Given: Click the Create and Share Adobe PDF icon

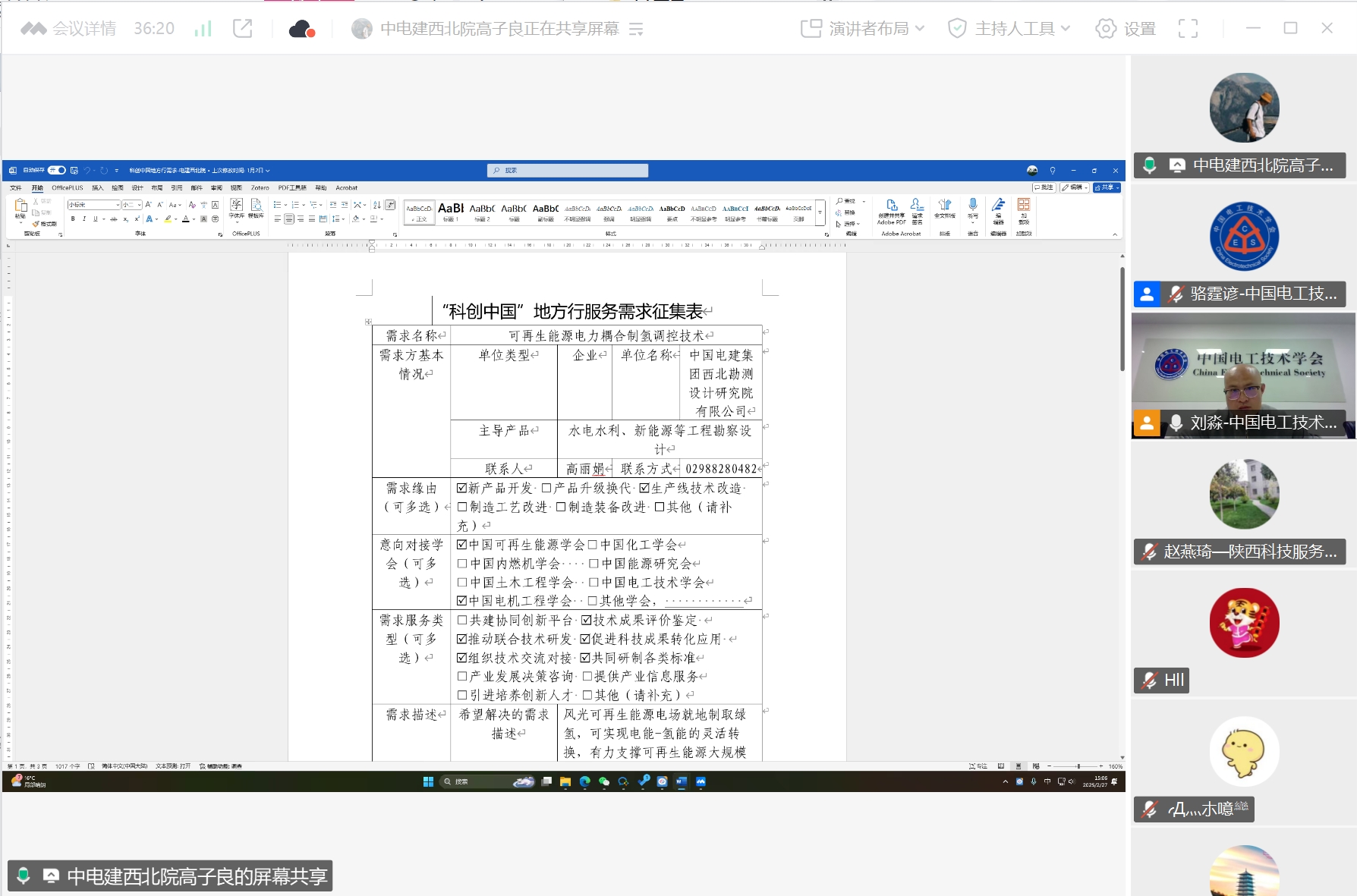Looking at the screenshot, I should click(892, 207).
